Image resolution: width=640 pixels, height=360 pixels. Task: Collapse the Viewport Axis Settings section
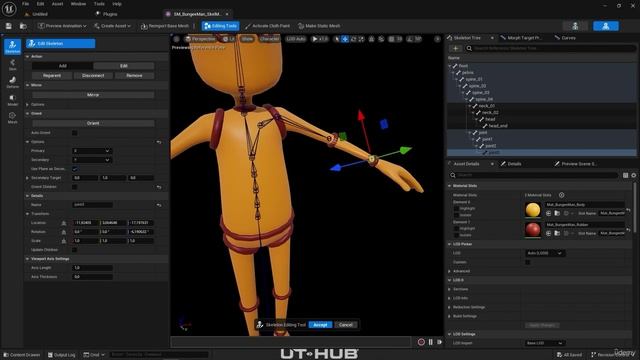[28, 259]
